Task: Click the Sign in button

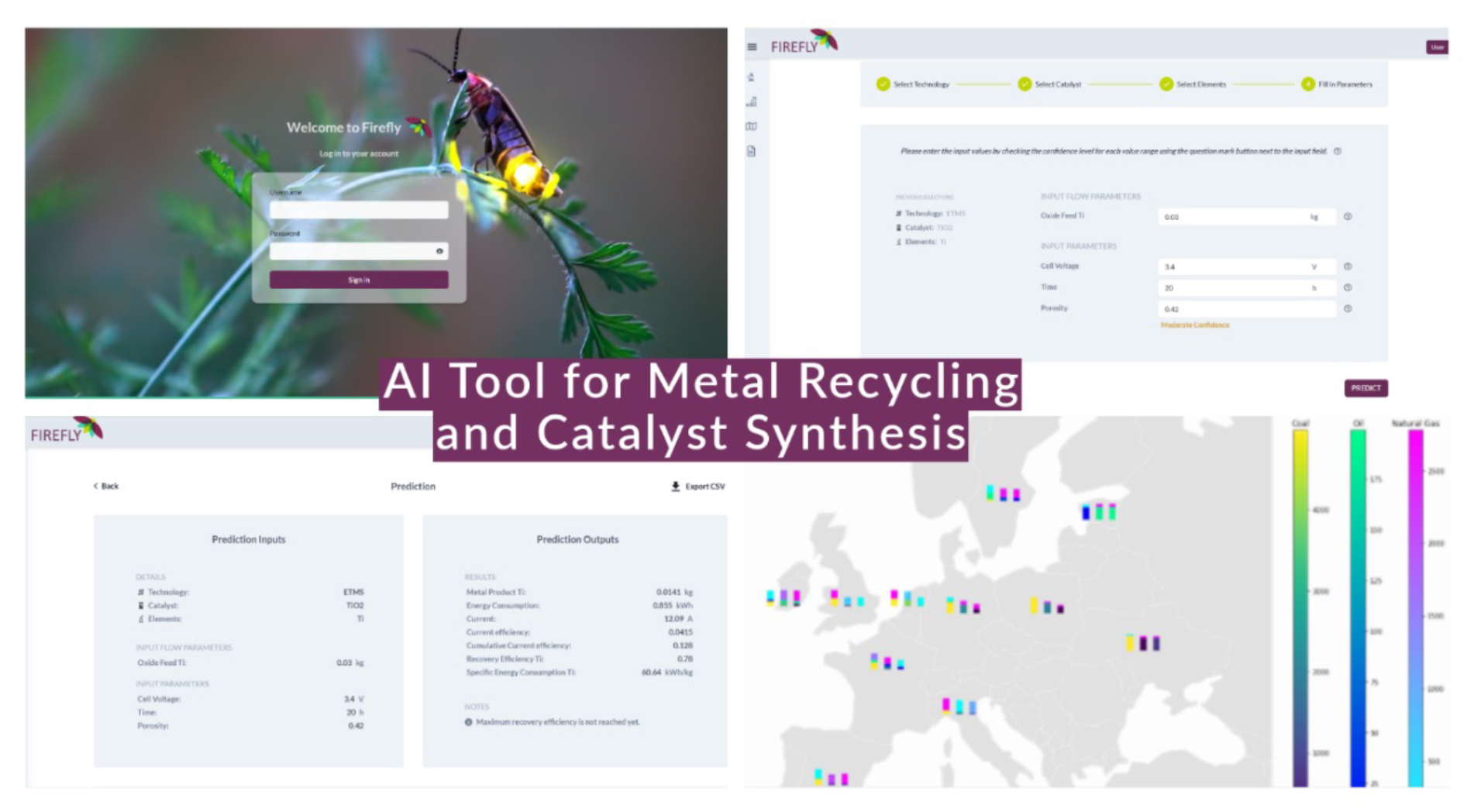Action: 359,280
